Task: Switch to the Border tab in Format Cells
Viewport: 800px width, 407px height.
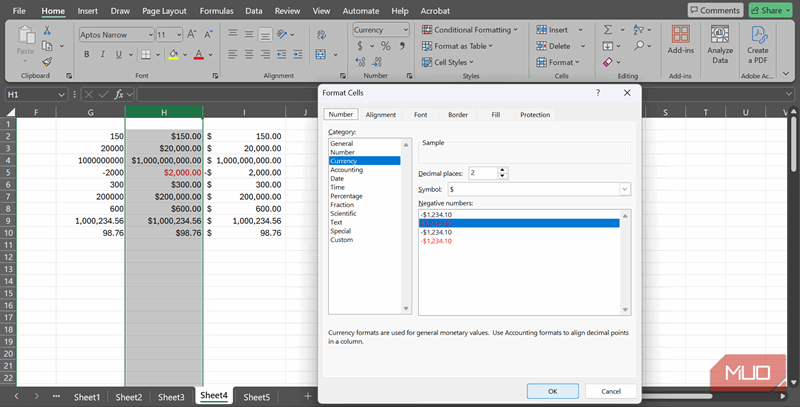Action: coord(458,115)
